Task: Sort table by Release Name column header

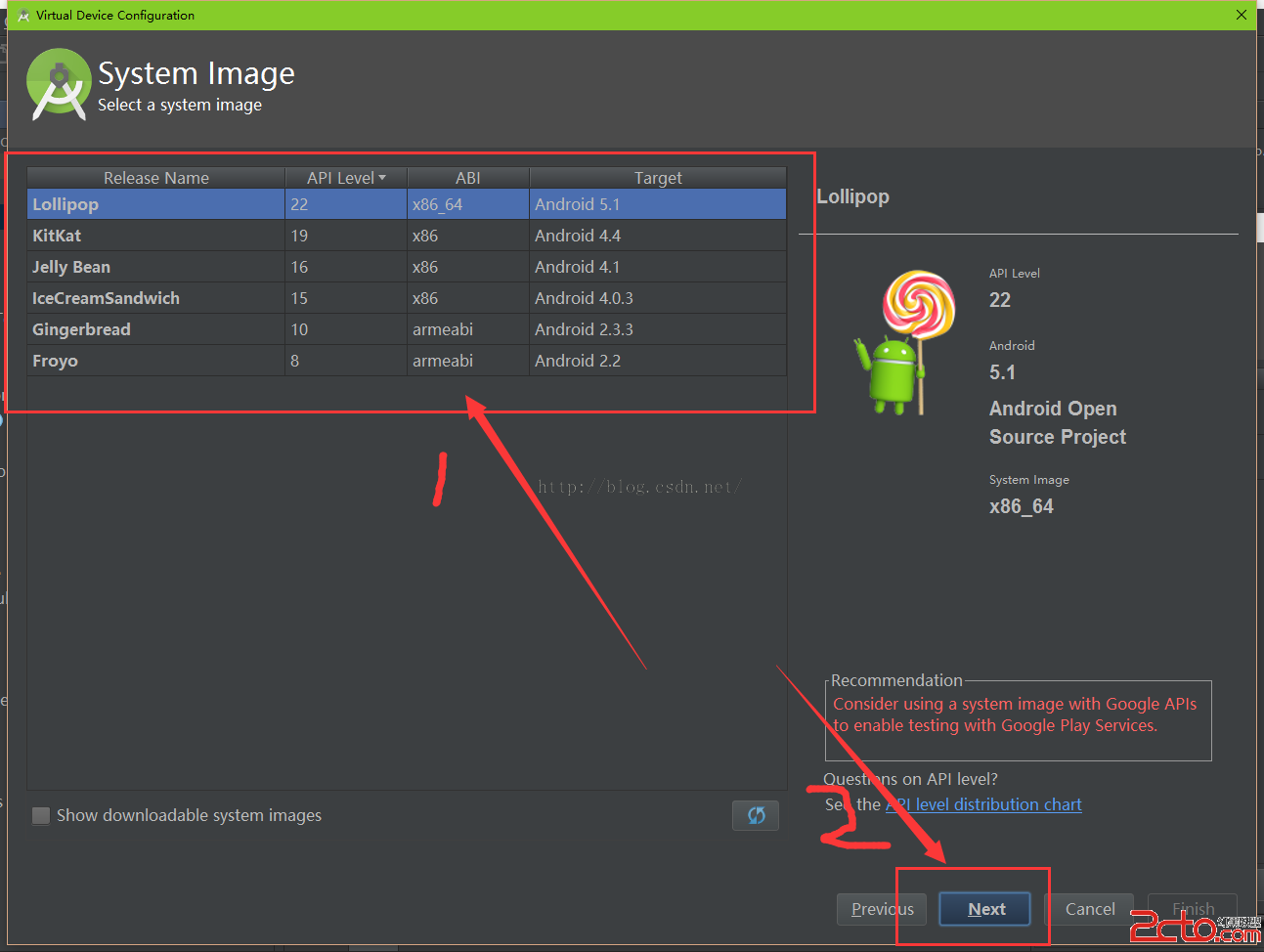Action: [x=156, y=178]
